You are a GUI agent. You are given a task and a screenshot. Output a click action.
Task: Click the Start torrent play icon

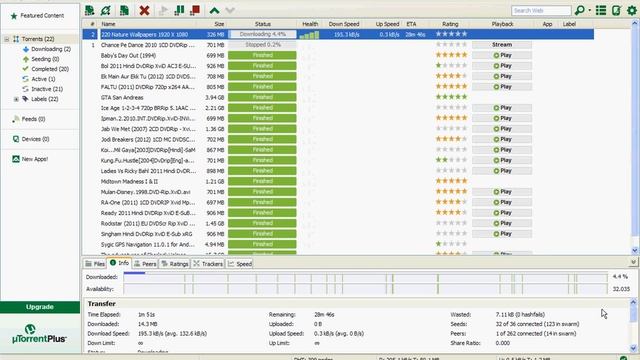pyautogui.click(x=163, y=10)
